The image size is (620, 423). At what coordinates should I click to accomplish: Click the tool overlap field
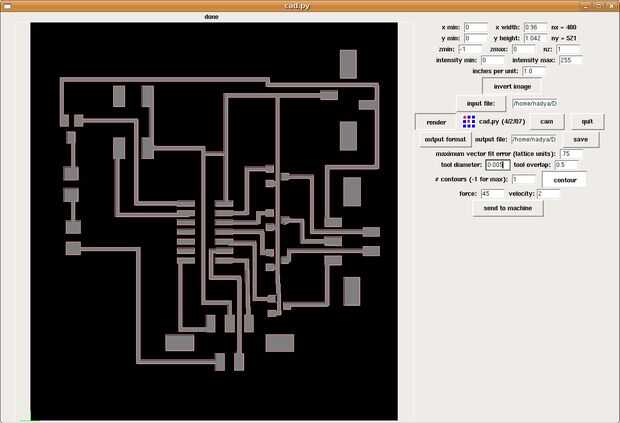pyautogui.click(x=567, y=164)
